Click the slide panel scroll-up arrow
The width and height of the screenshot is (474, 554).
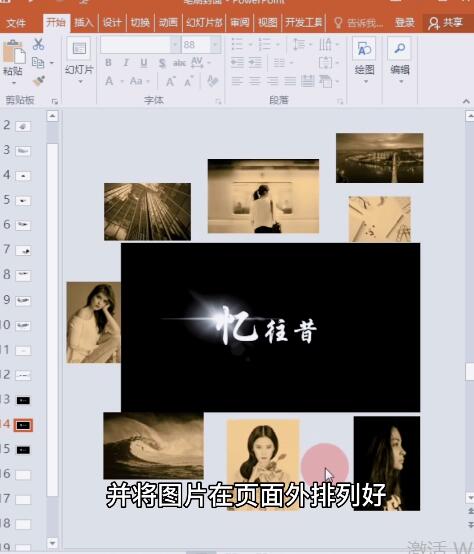(52, 116)
